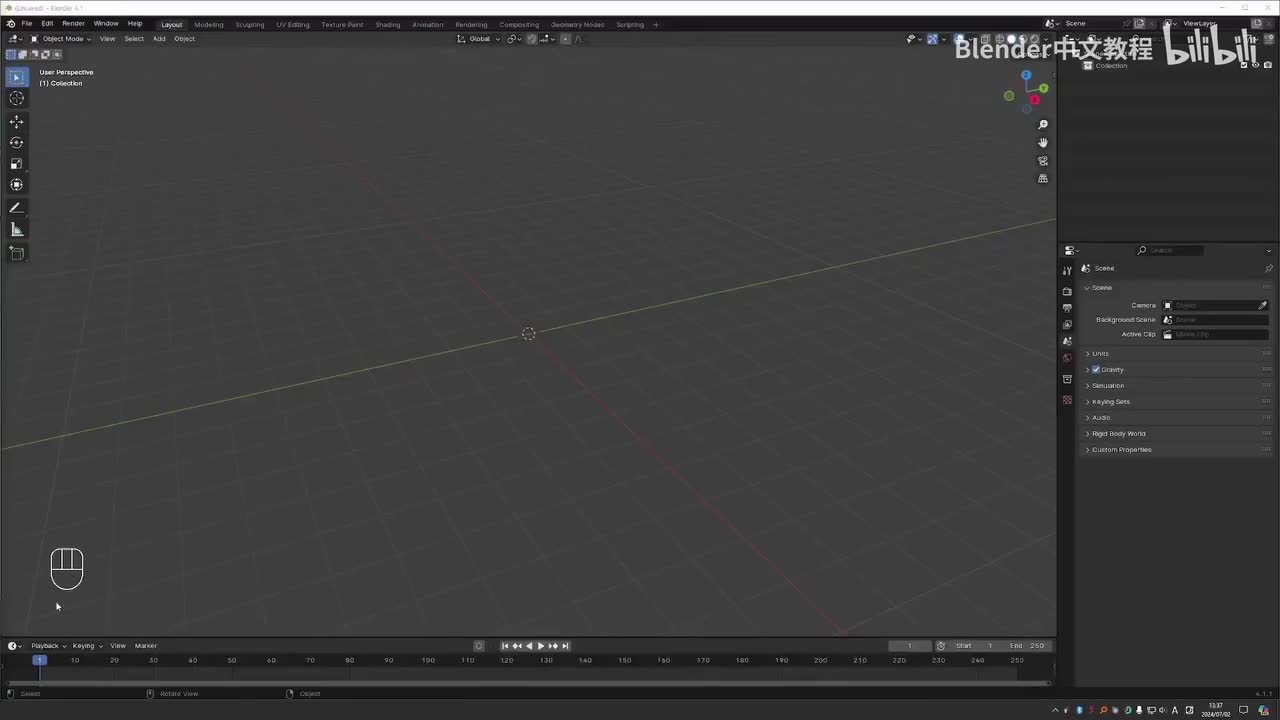This screenshot has width=1280, height=720.
Task: Toggle Collection eye visibility in outliner
Action: 1255,65
